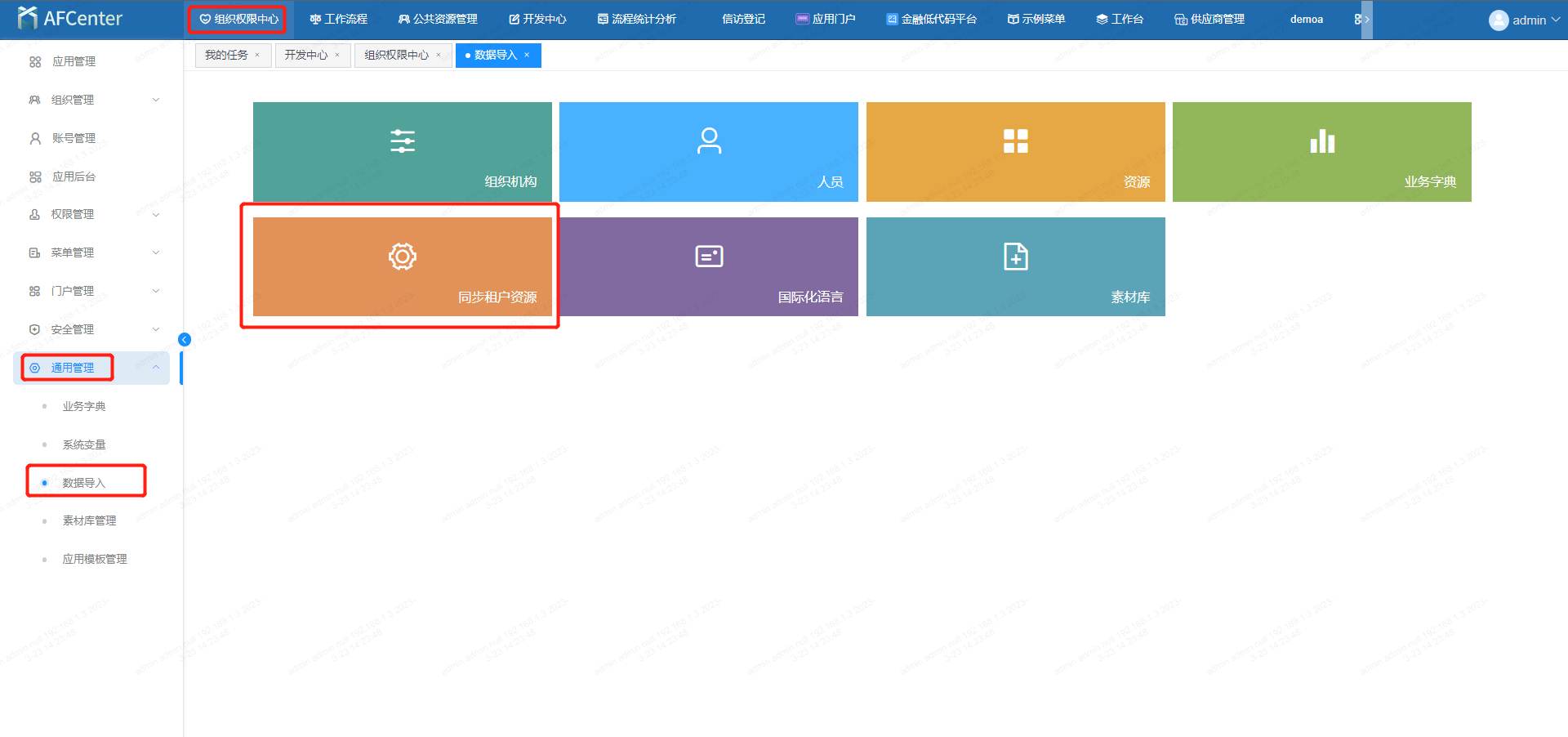Click the sliders icon on 组织机构 tile
Screen dimensions: 1568x737
[x=403, y=141]
